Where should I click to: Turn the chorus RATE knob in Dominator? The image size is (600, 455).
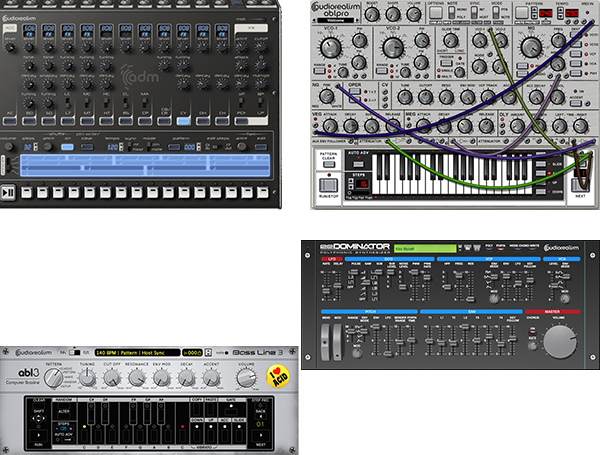tap(532, 346)
